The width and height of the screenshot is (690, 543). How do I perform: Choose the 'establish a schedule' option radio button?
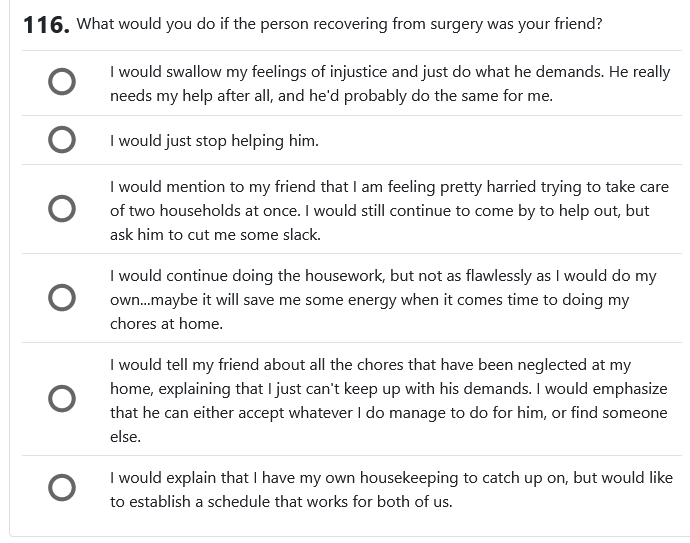tap(61, 488)
